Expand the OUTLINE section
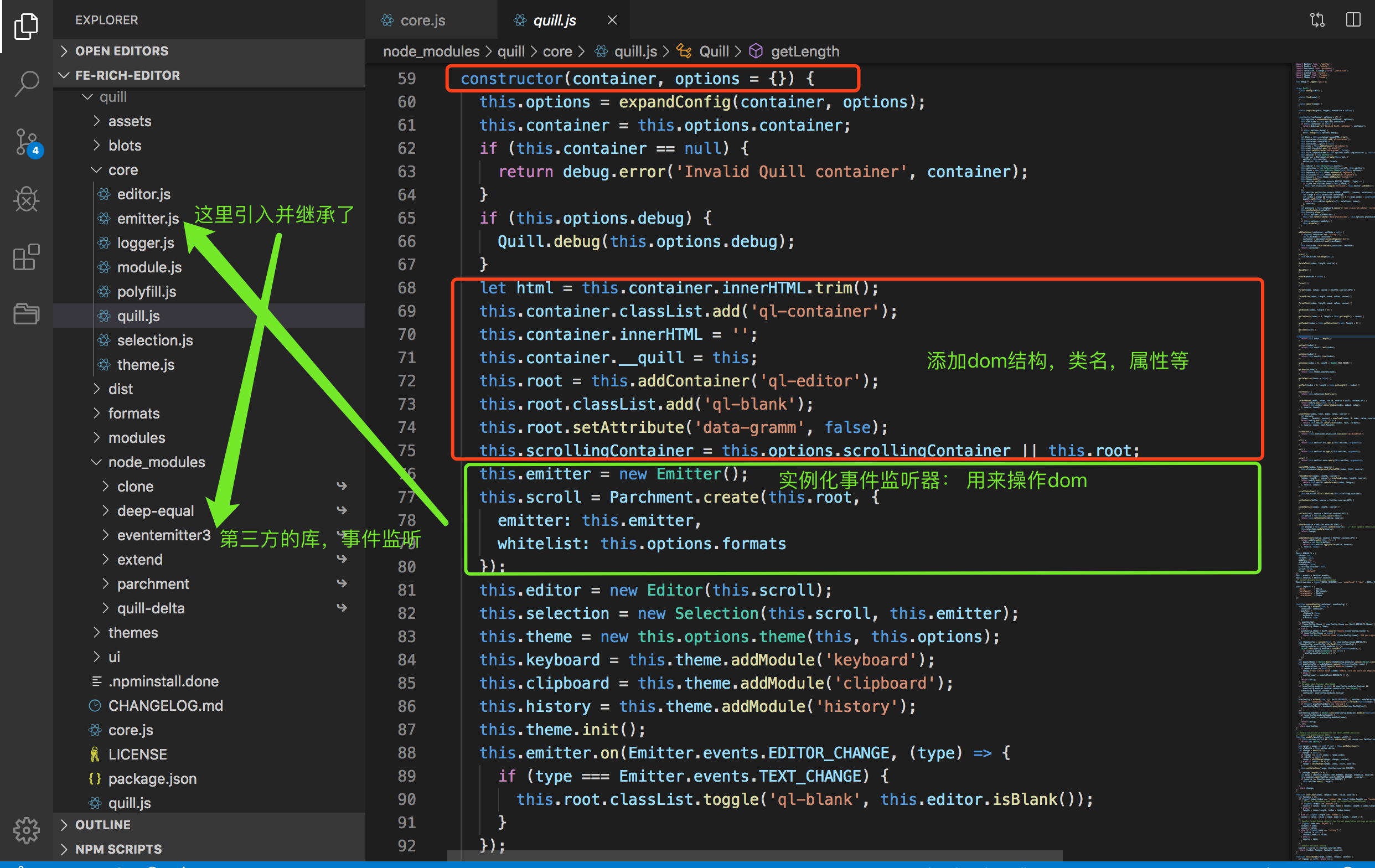Screen dimensions: 1375x868 [x=103, y=825]
